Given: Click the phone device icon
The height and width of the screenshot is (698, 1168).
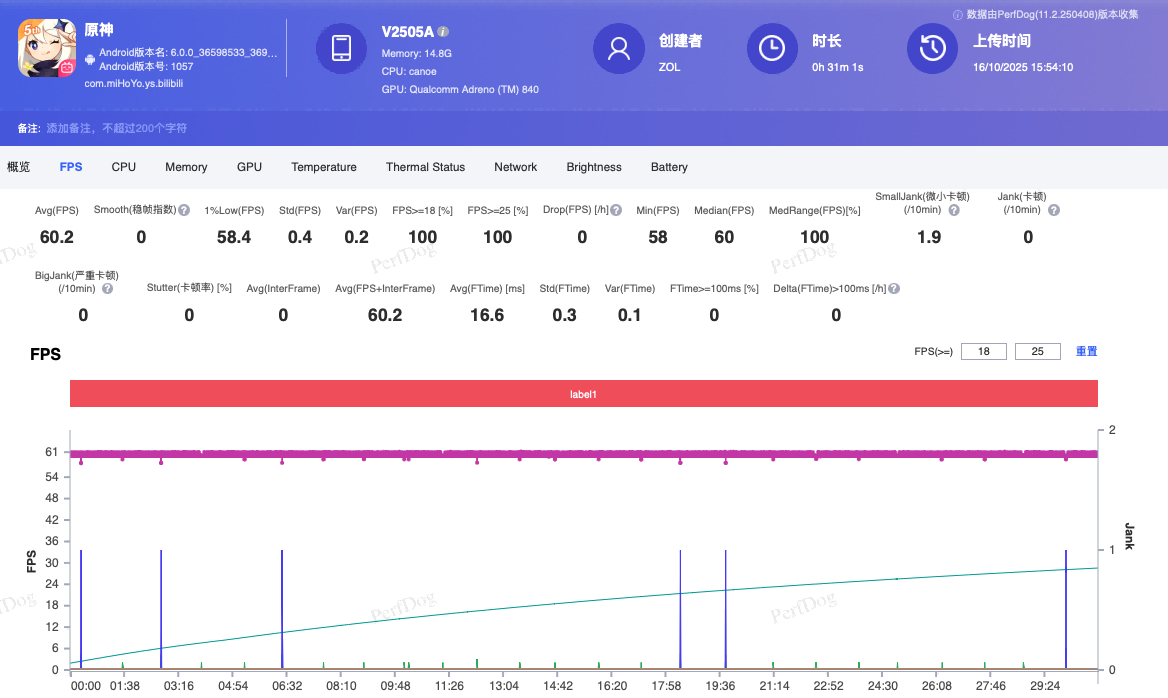Looking at the screenshot, I should (341, 48).
